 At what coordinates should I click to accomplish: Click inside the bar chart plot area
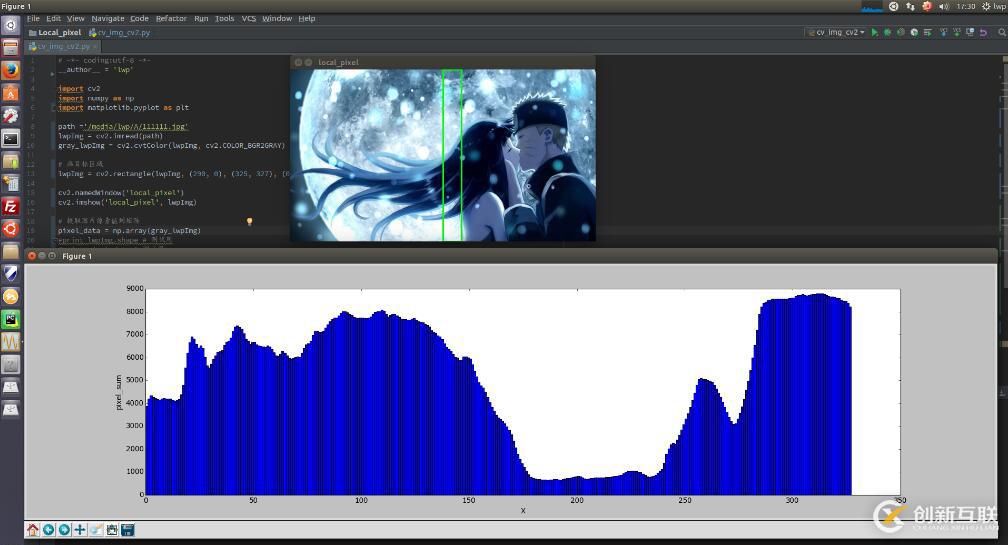pyautogui.click(x=523, y=392)
